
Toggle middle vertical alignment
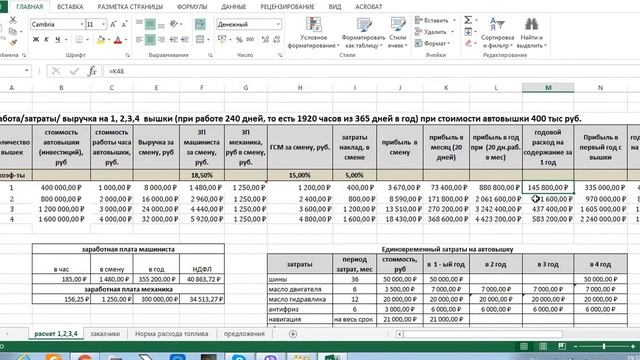pos(150,24)
